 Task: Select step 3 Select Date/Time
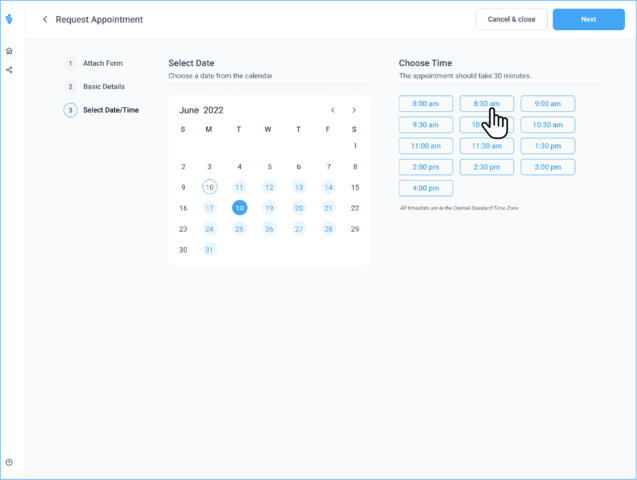tap(110, 110)
